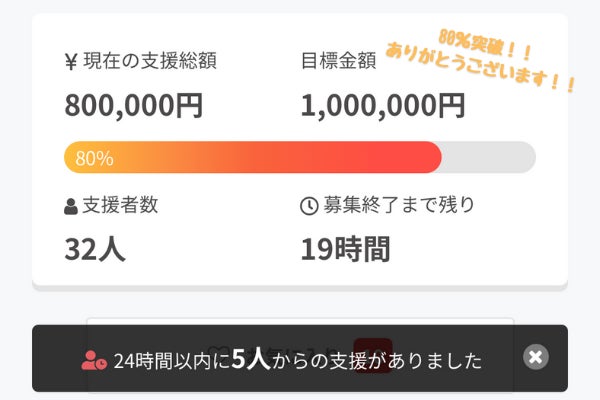
Task: Close the recent supporters notification
Action: [536, 358]
